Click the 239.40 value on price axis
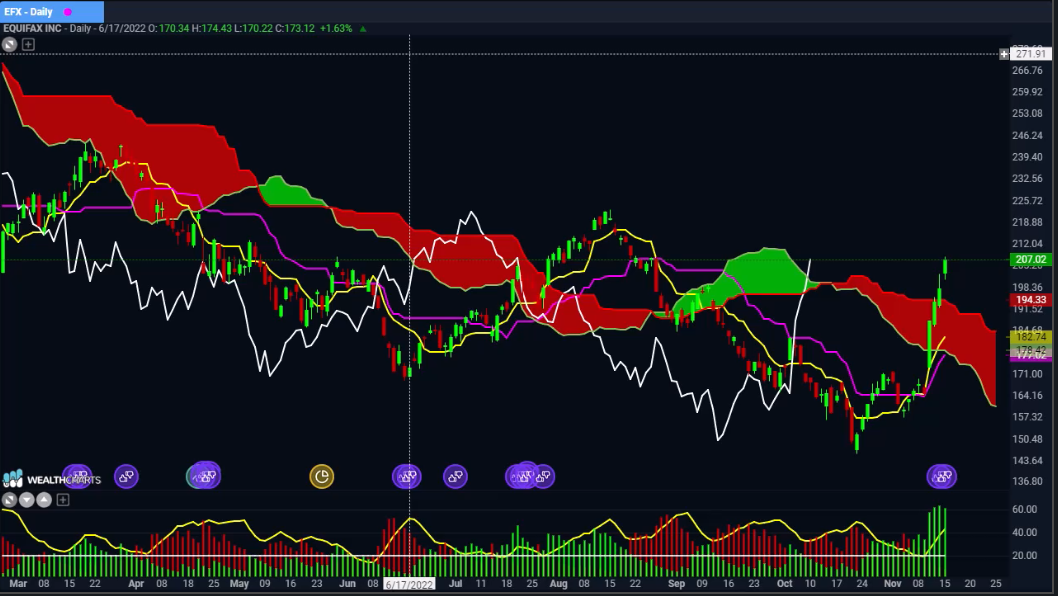The image size is (1058, 596). 1027,157
